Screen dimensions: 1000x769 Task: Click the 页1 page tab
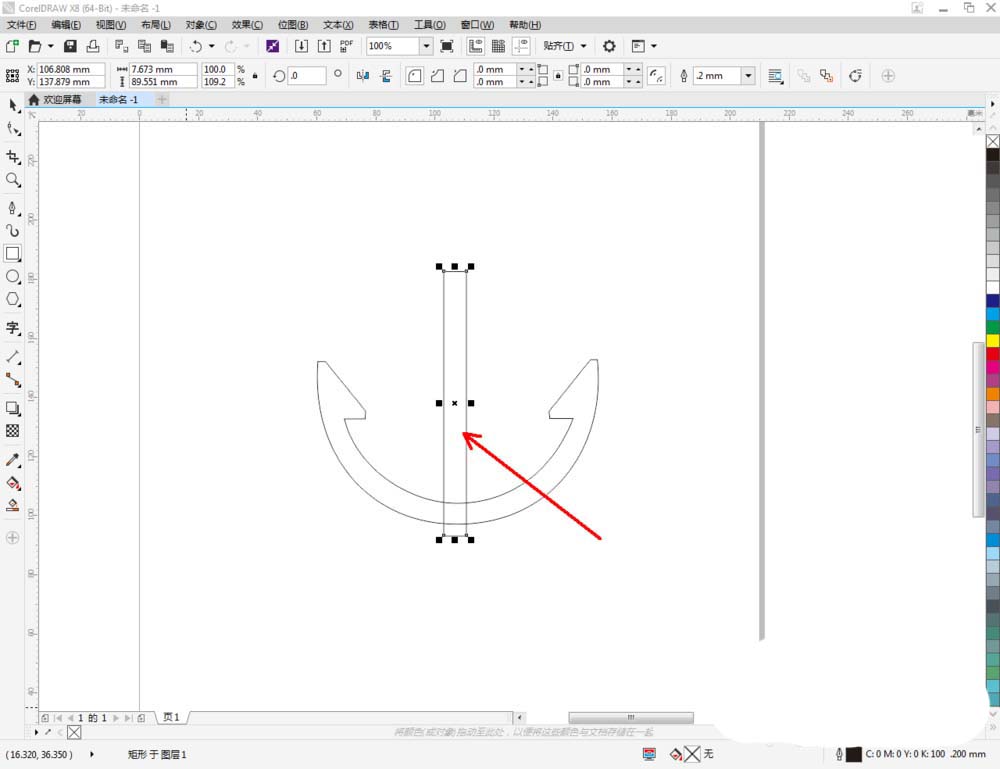pos(171,717)
